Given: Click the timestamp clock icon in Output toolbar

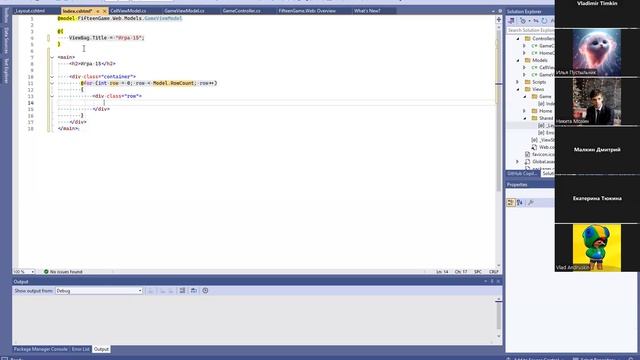Looking at the screenshot, I should tap(205, 291).
